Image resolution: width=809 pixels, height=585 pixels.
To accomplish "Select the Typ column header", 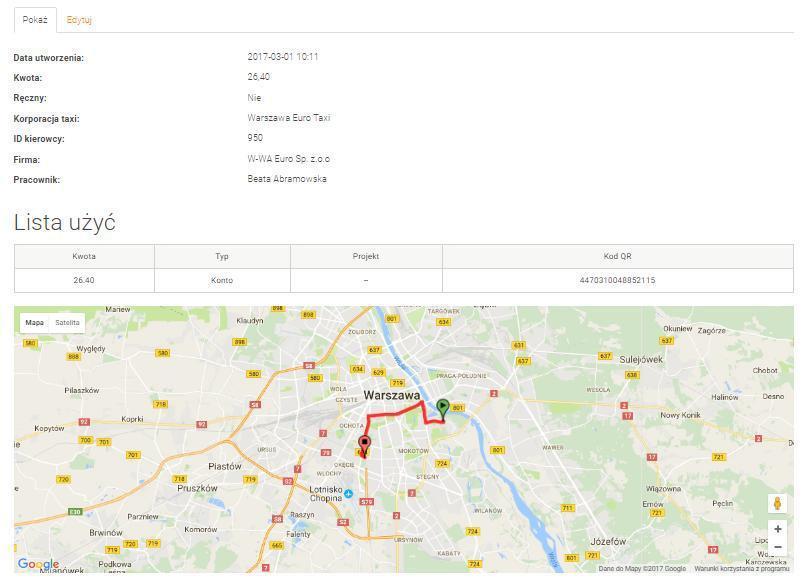I will click(x=222, y=256).
